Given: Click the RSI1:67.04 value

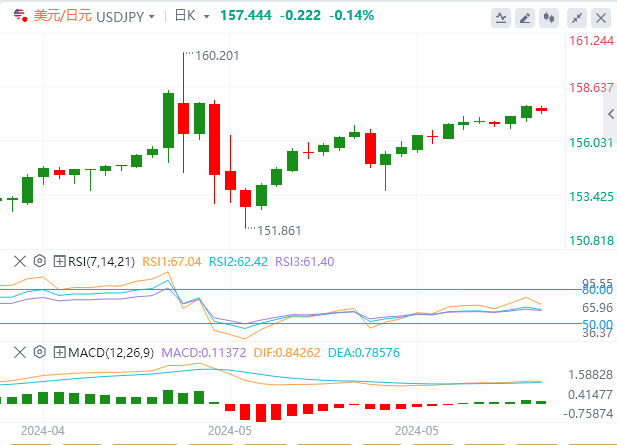Looking at the screenshot, I should (x=172, y=262).
